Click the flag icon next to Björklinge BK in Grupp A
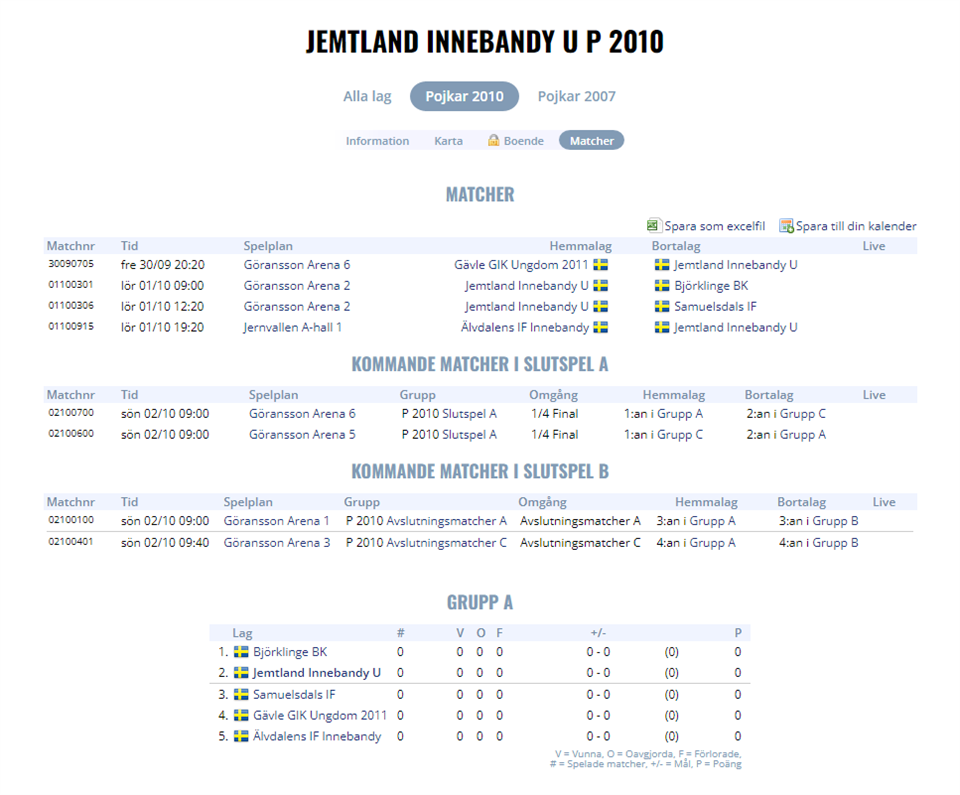Image resolution: width=960 pixels, height=795 pixels. coord(241,652)
